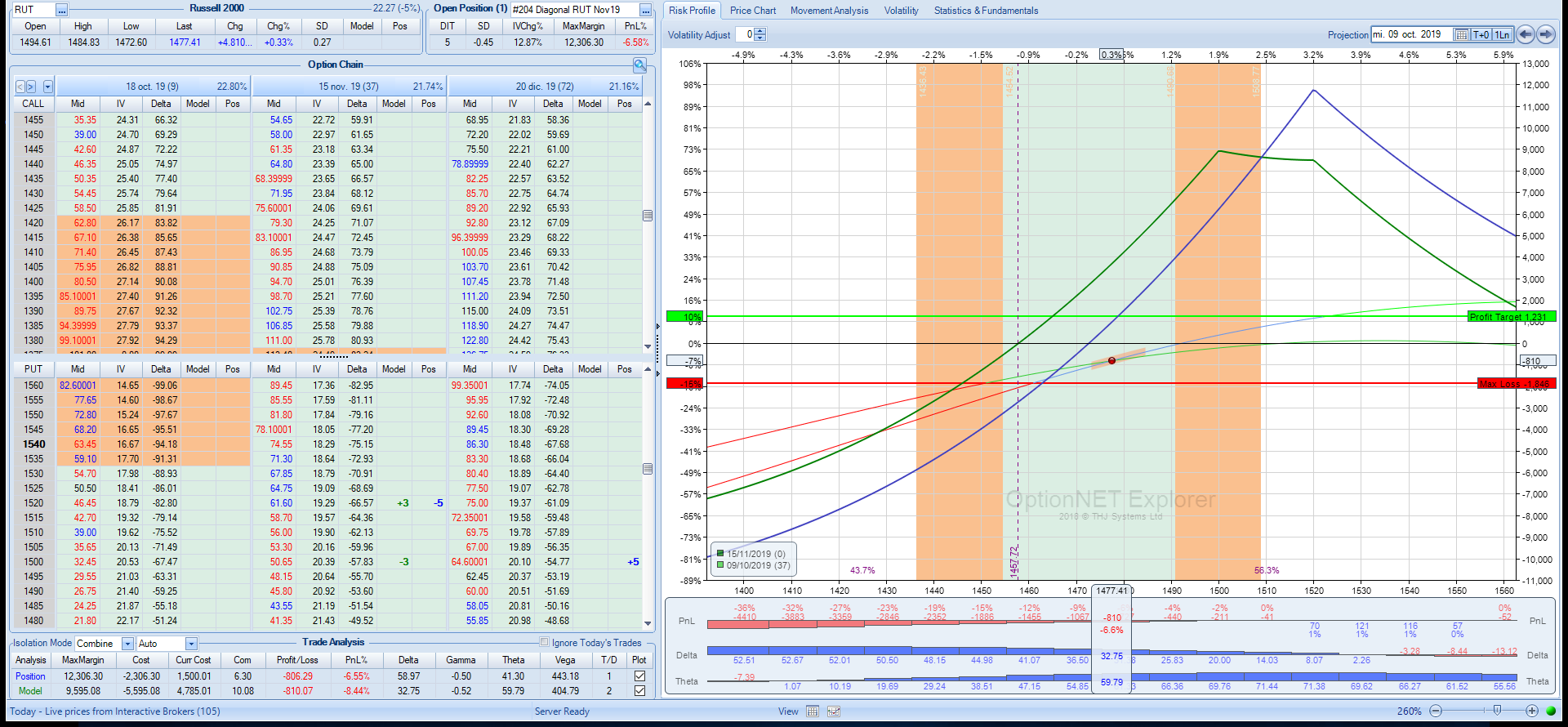Open the projection date calendar picker

[1462, 34]
